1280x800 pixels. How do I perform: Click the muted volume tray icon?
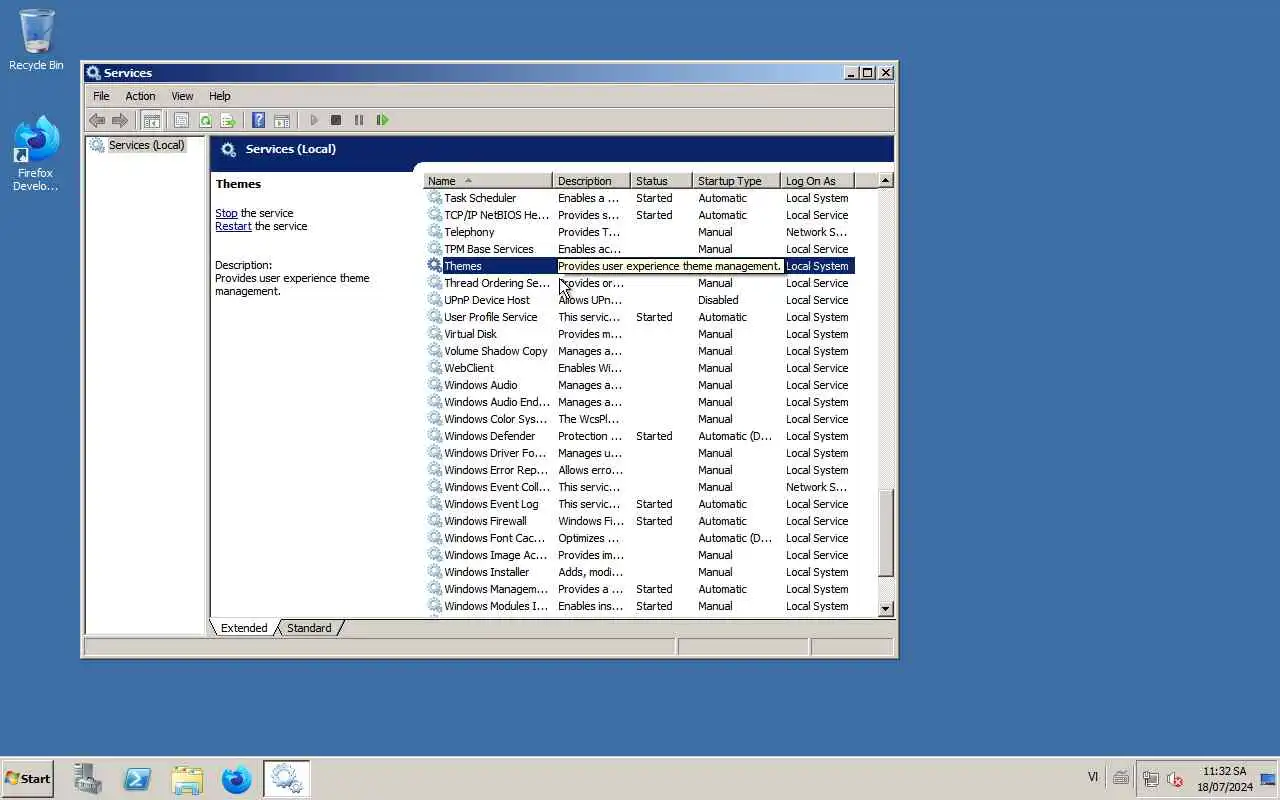[x=1175, y=779]
